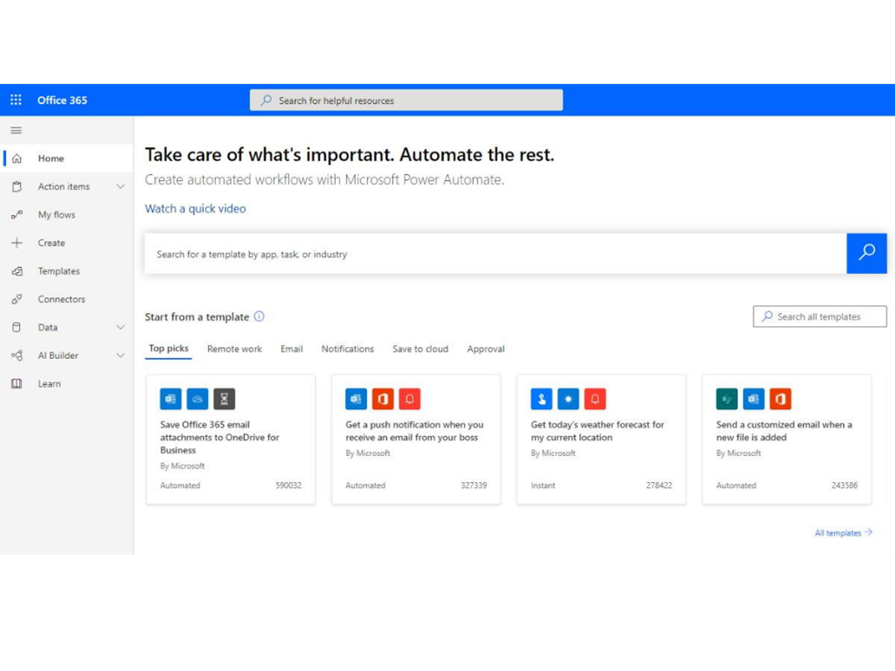Collapse the sidebar with the hamburger icon
Viewport: 895px width, 671px height.
click(x=16, y=131)
